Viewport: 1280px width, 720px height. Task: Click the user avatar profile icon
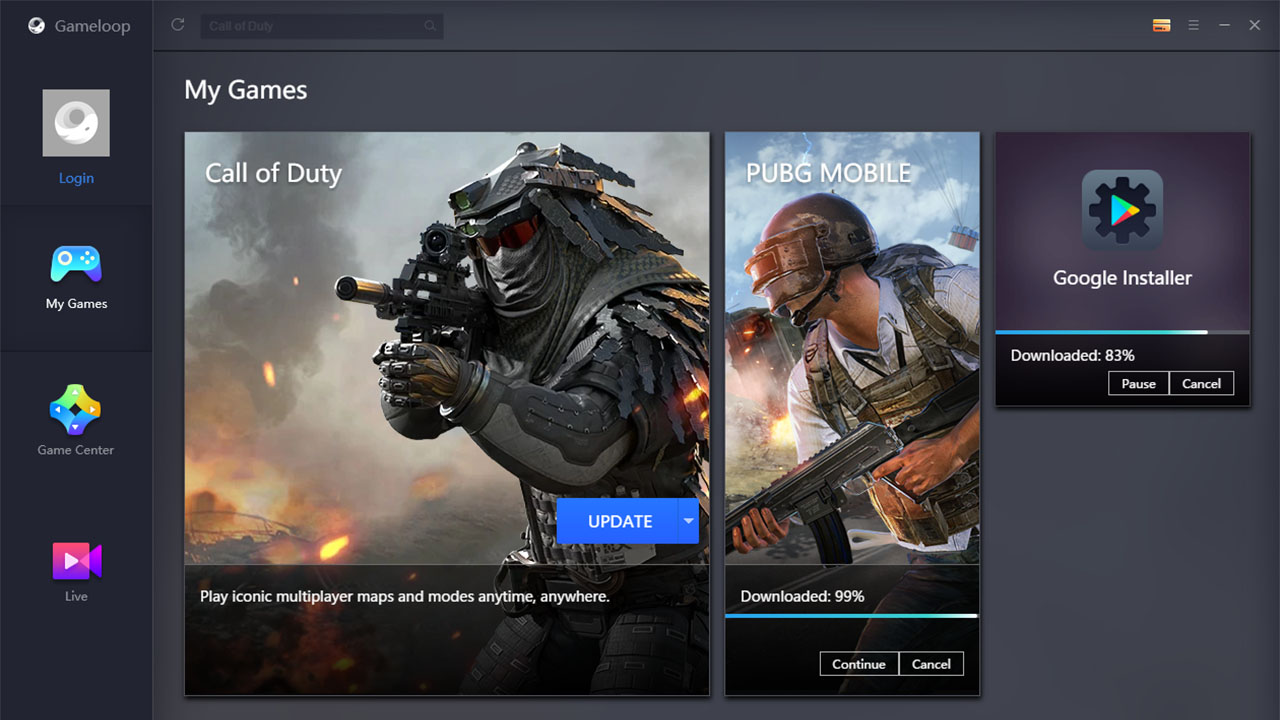click(x=76, y=123)
